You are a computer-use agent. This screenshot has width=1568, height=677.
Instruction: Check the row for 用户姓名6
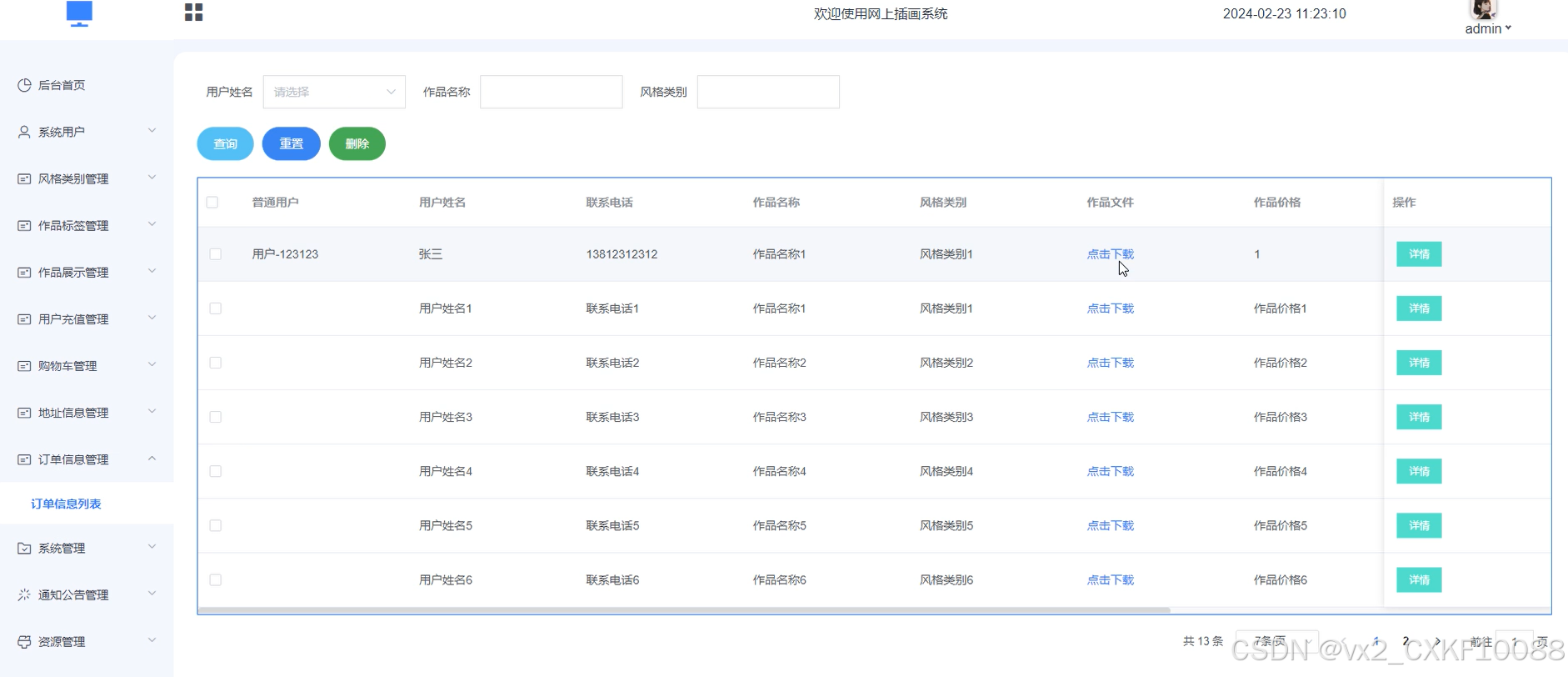tap(215, 579)
